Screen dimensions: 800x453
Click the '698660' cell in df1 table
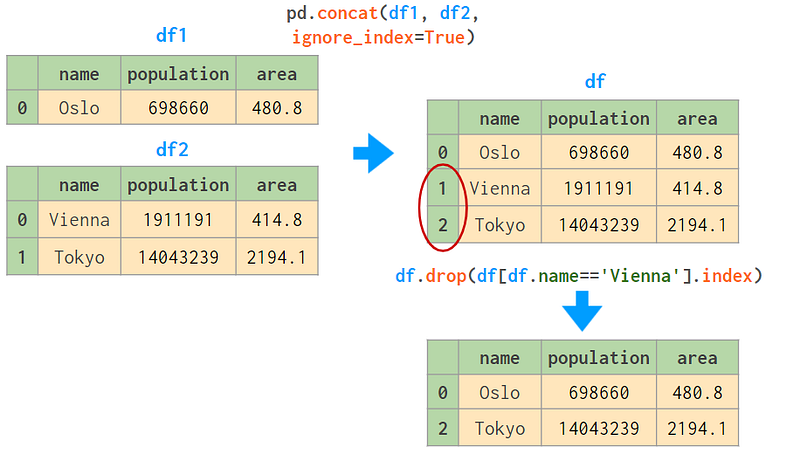pyautogui.click(x=178, y=108)
